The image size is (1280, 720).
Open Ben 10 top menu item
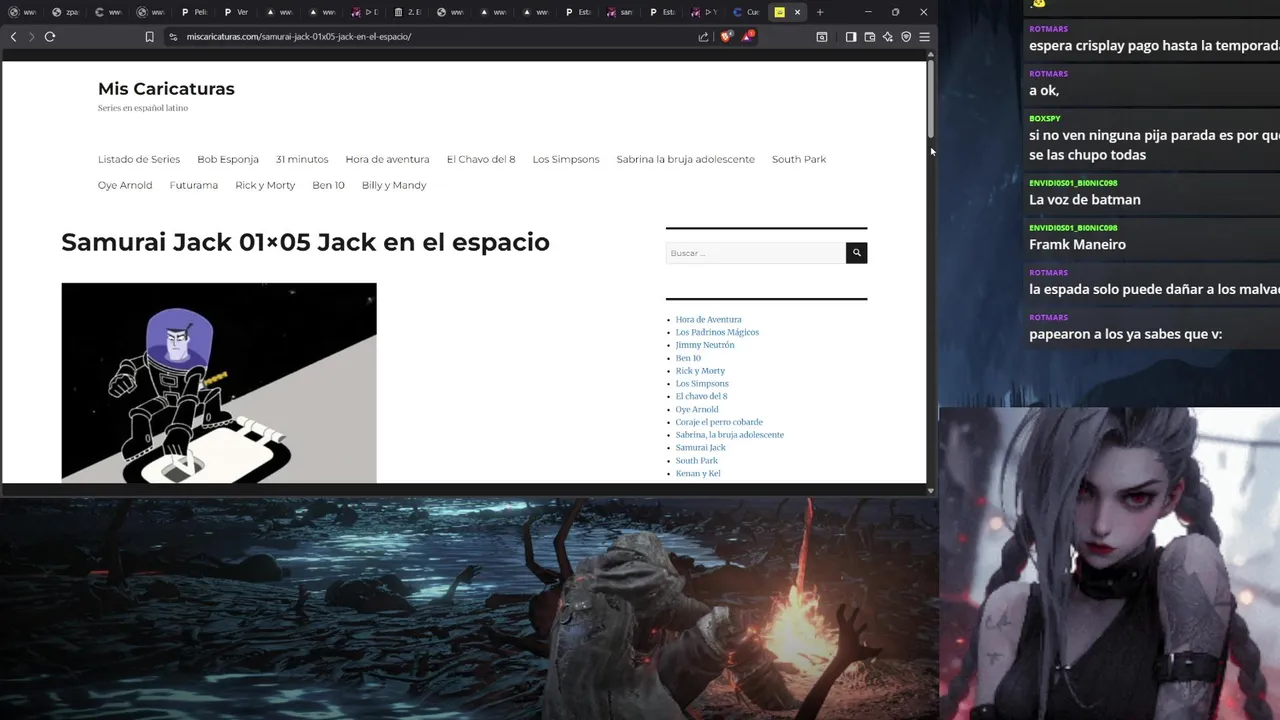coord(328,185)
